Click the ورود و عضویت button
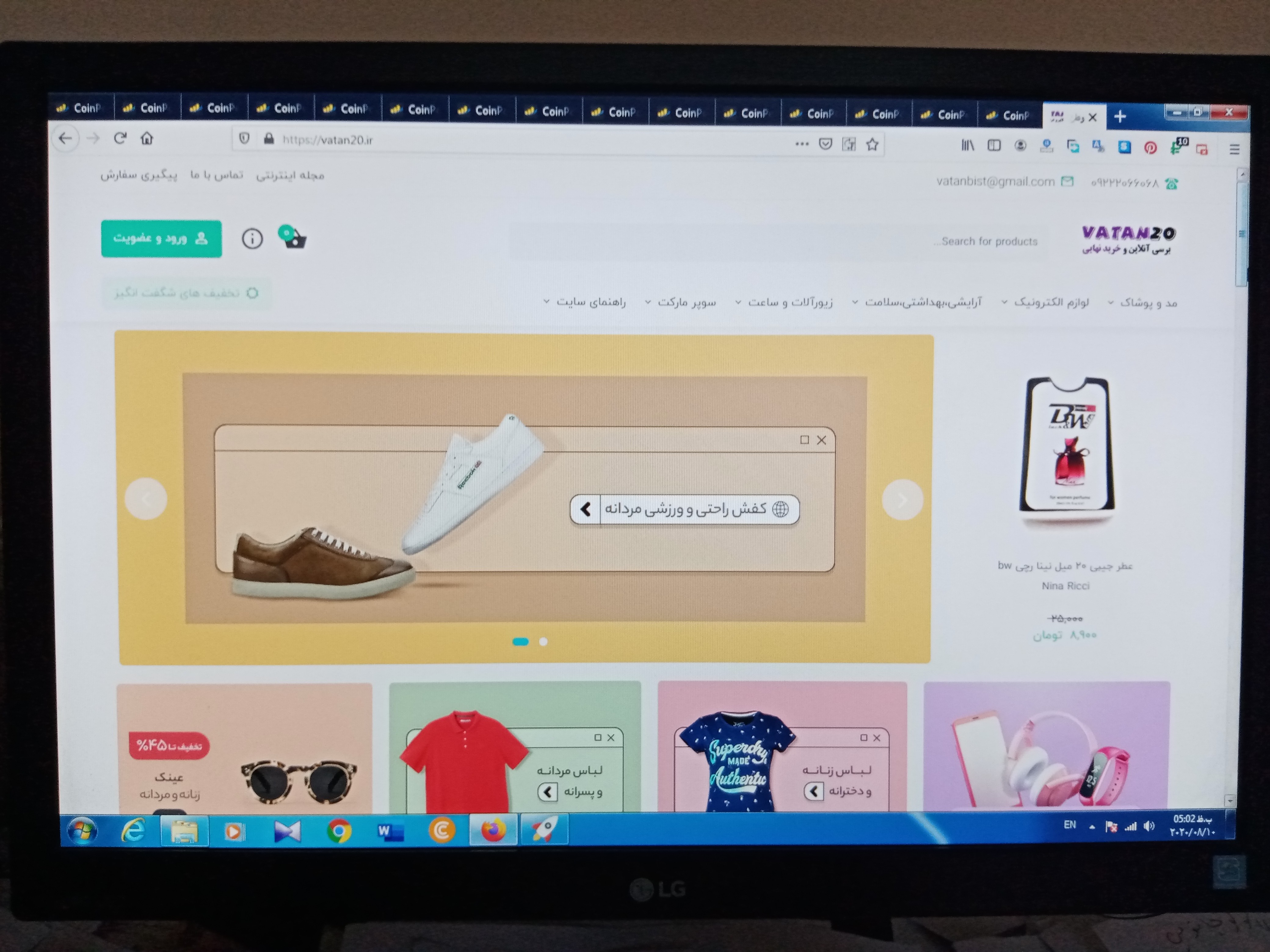 click(x=161, y=238)
